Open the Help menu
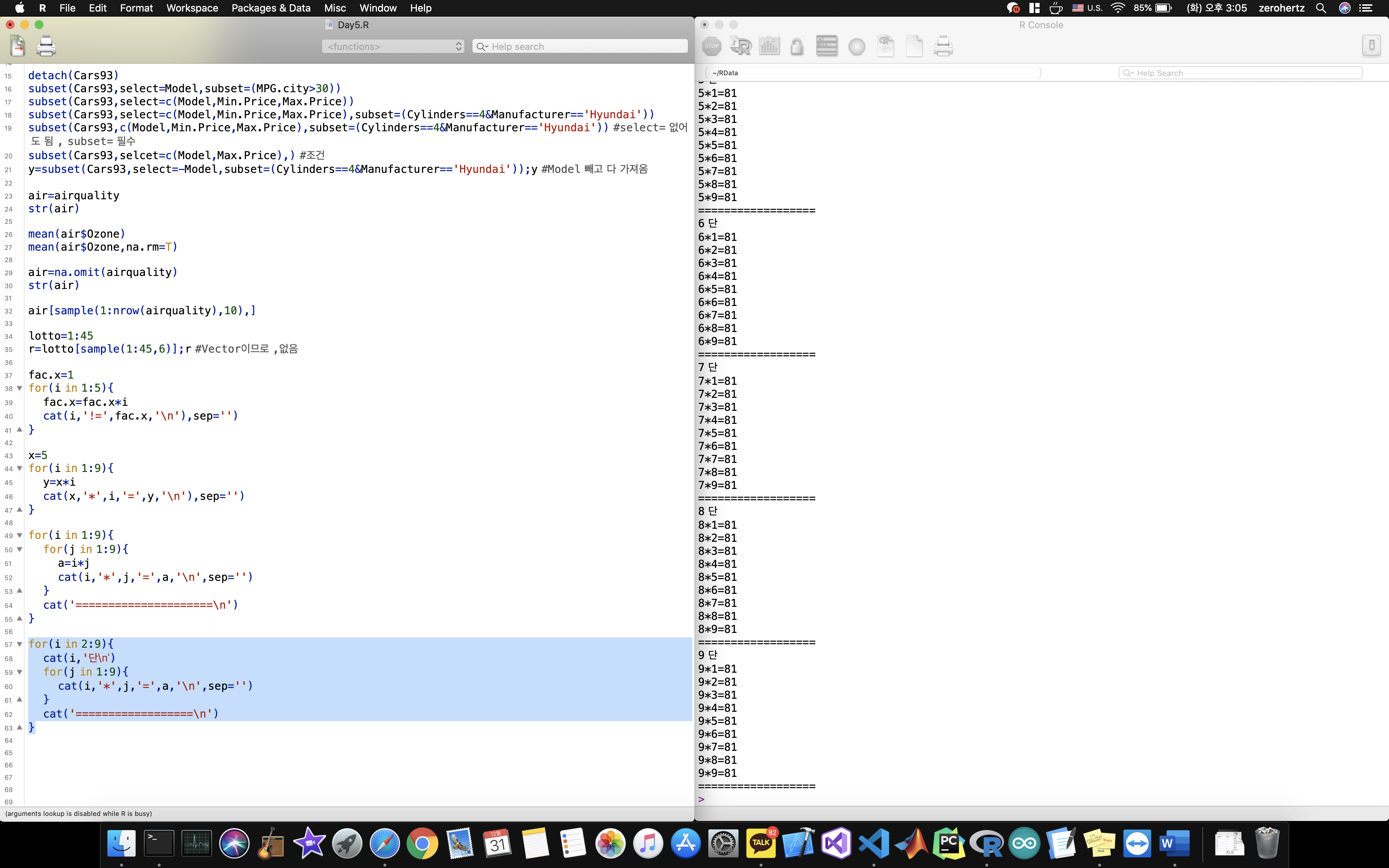1389x868 pixels. click(x=421, y=8)
